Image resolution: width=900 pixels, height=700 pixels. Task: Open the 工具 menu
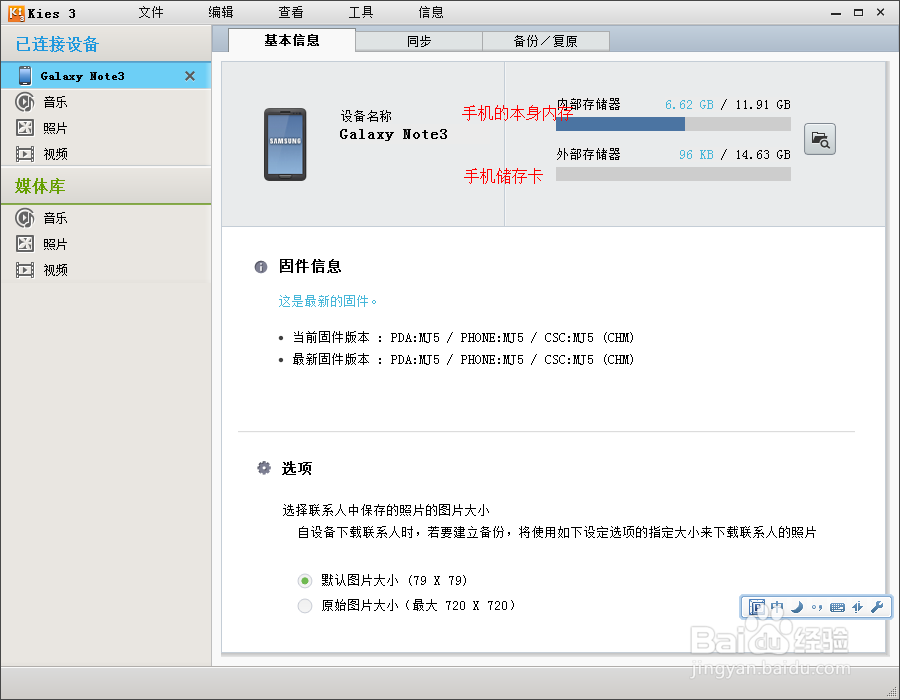pyautogui.click(x=361, y=12)
